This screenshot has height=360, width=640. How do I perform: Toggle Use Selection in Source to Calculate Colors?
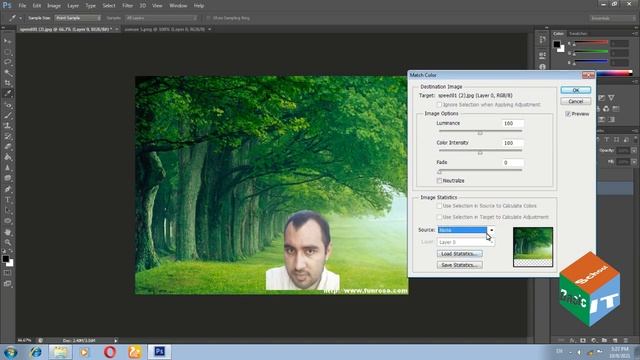point(440,206)
